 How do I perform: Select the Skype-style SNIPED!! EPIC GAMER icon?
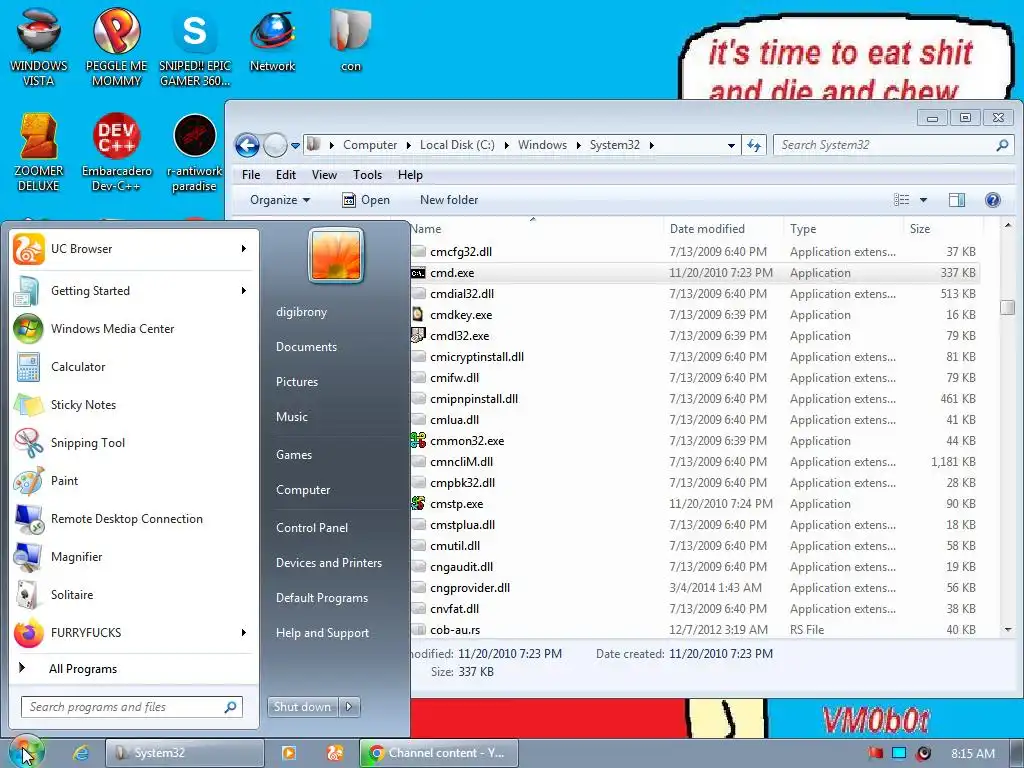pos(195,47)
